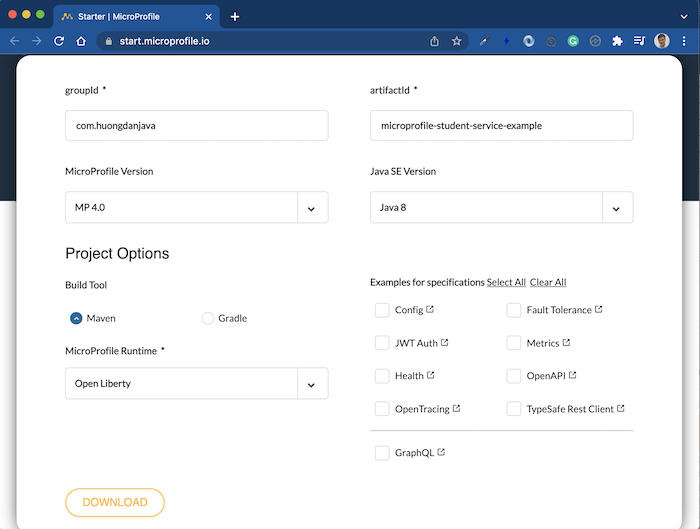Go back to the previous page

(x=14, y=41)
